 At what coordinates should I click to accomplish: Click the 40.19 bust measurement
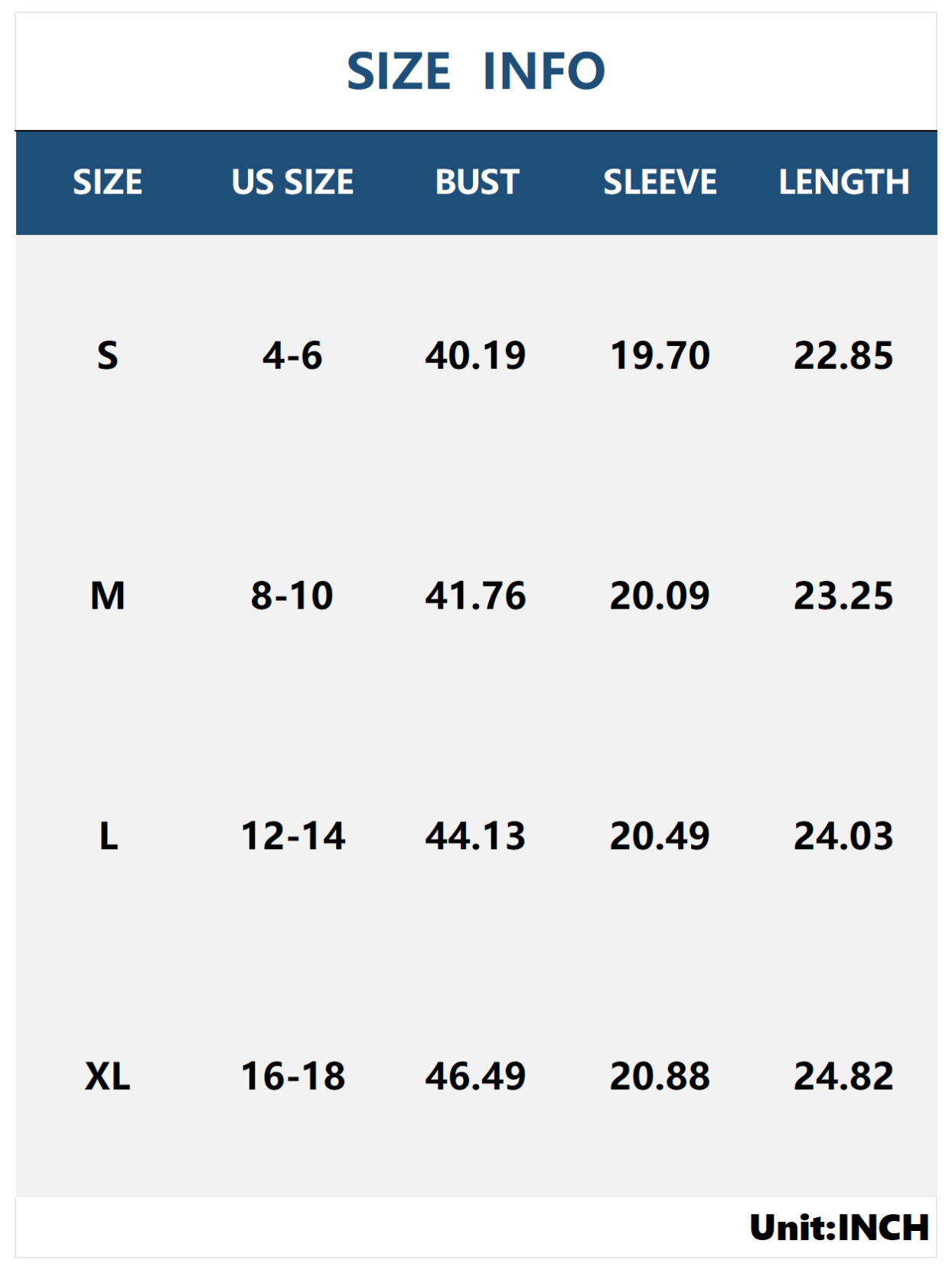click(x=476, y=356)
